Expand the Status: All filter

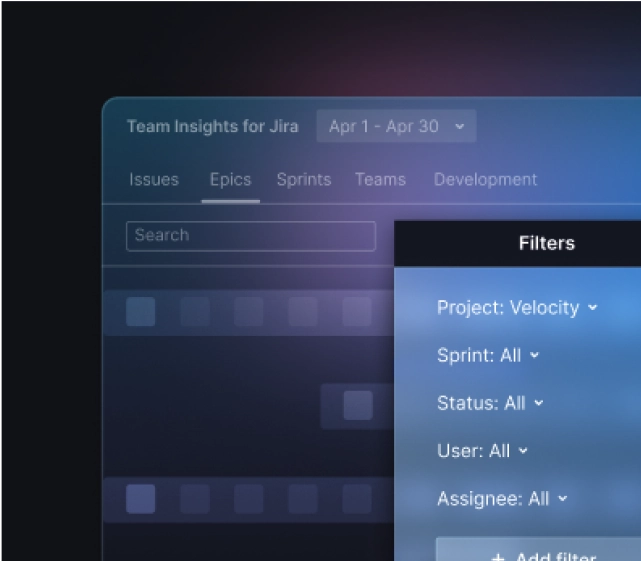click(x=490, y=403)
